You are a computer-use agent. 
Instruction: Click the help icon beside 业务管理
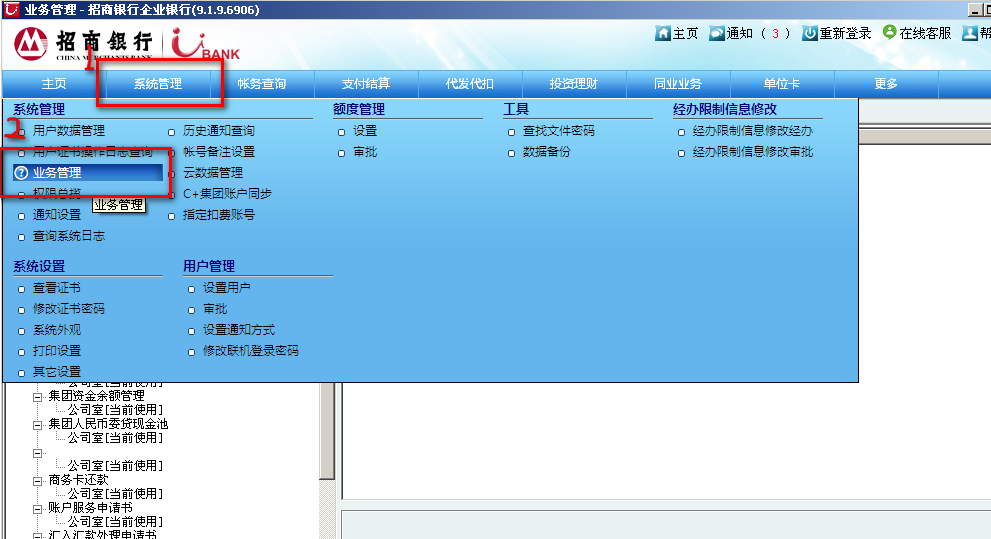(21, 173)
